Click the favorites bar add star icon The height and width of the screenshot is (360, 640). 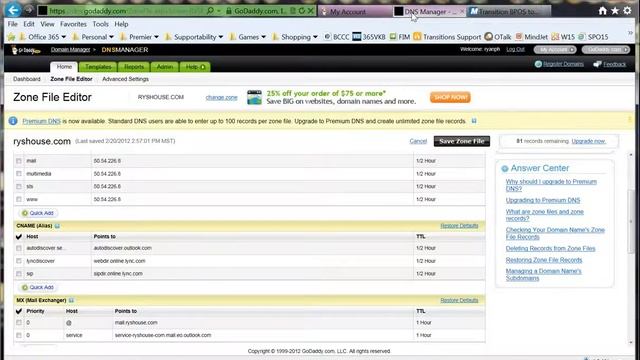tap(11, 37)
